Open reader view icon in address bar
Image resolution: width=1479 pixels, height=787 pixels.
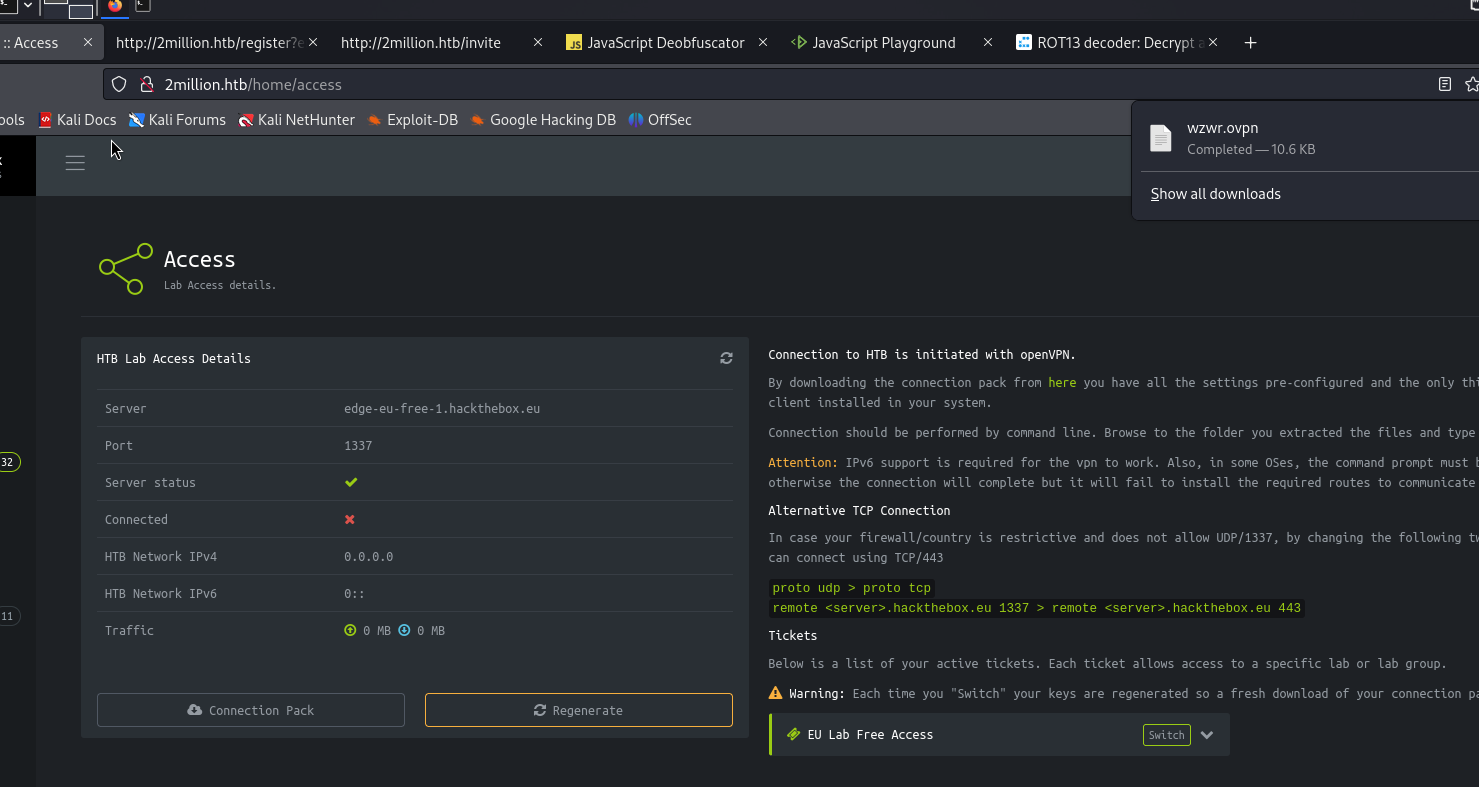1444,85
